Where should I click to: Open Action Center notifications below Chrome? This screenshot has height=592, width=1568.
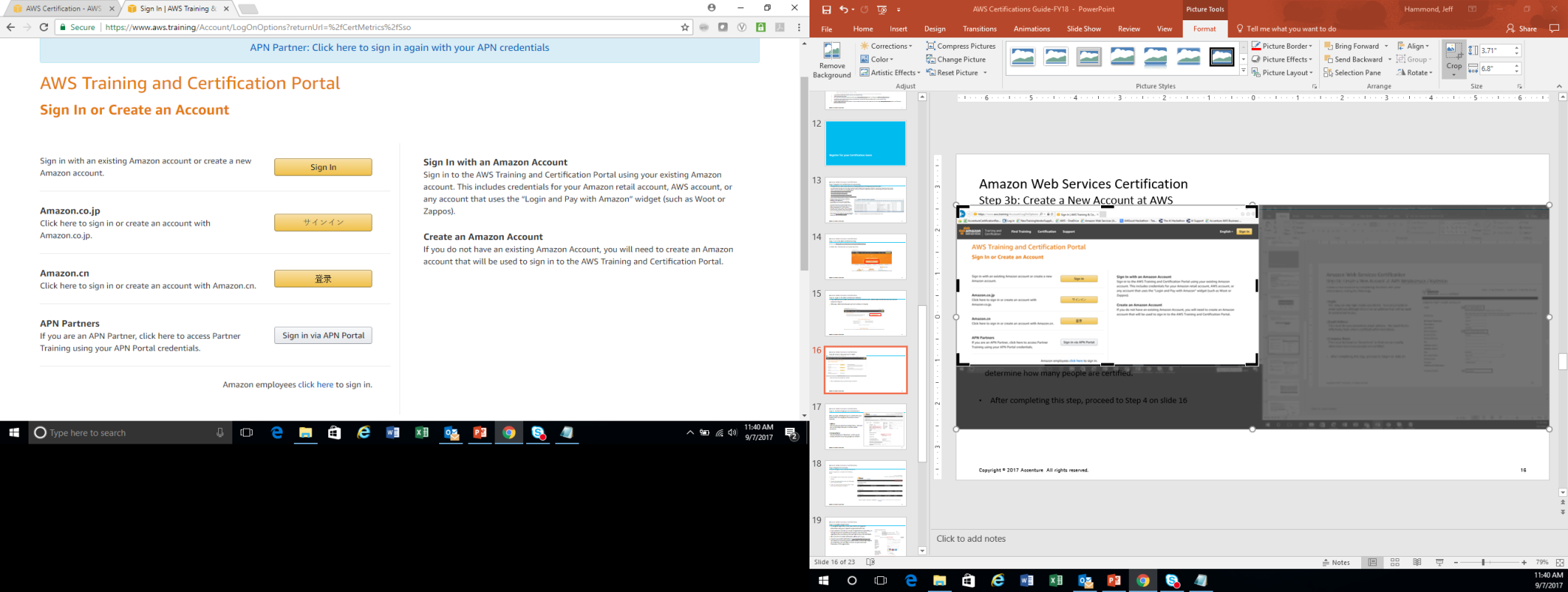tap(791, 432)
